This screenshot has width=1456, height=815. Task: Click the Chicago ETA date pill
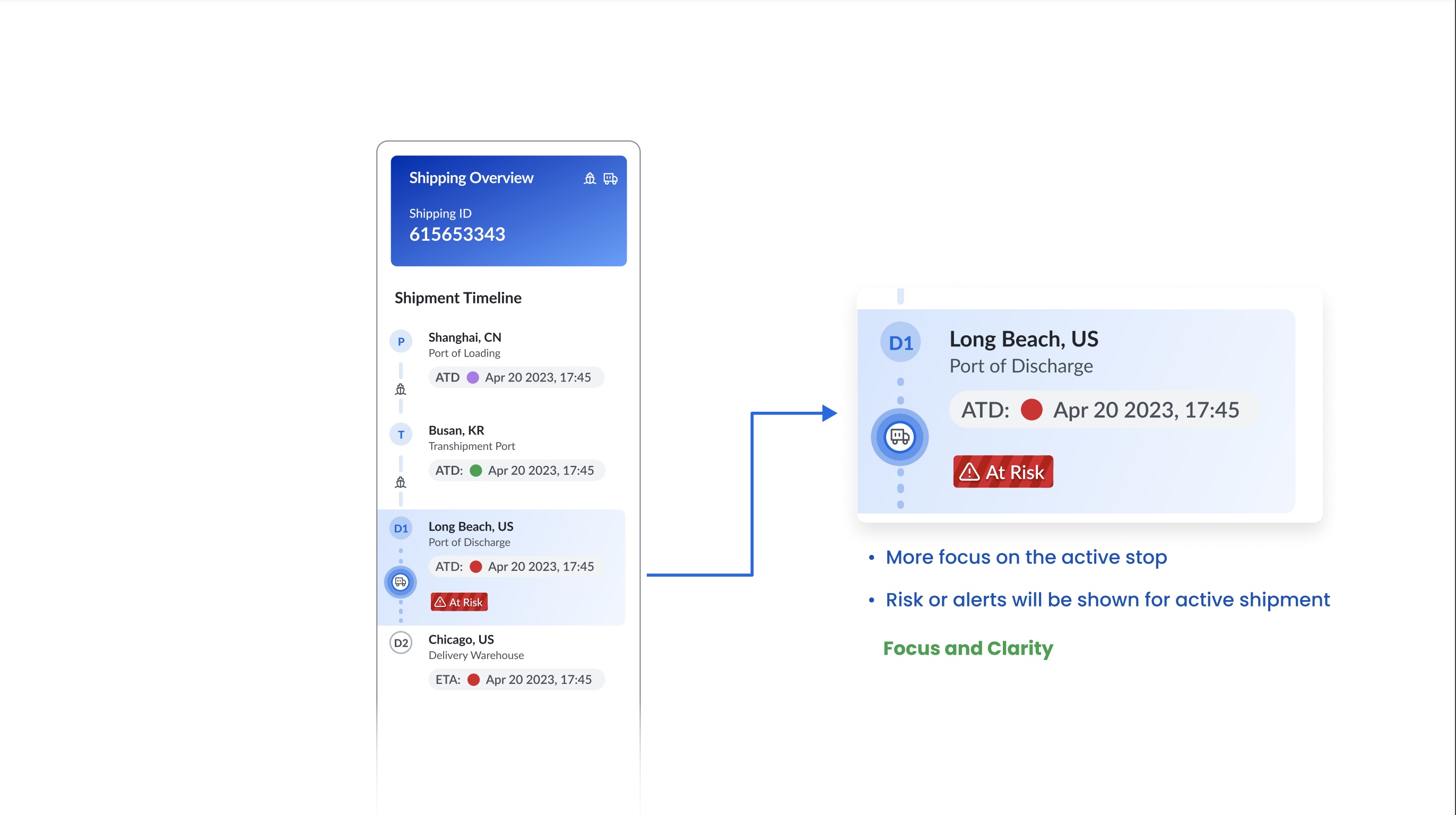517,679
